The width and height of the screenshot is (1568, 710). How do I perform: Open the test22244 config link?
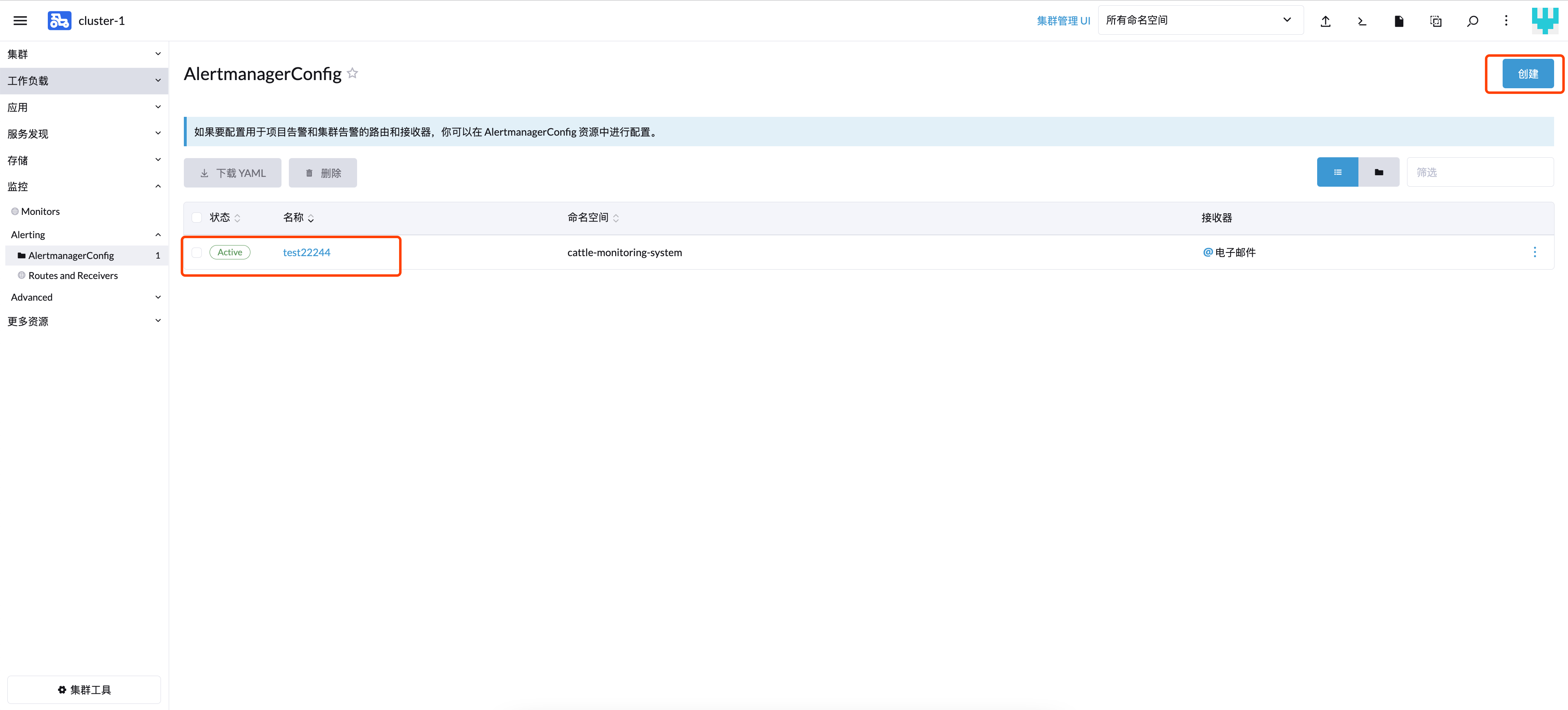pyautogui.click(x=307, y=252)
